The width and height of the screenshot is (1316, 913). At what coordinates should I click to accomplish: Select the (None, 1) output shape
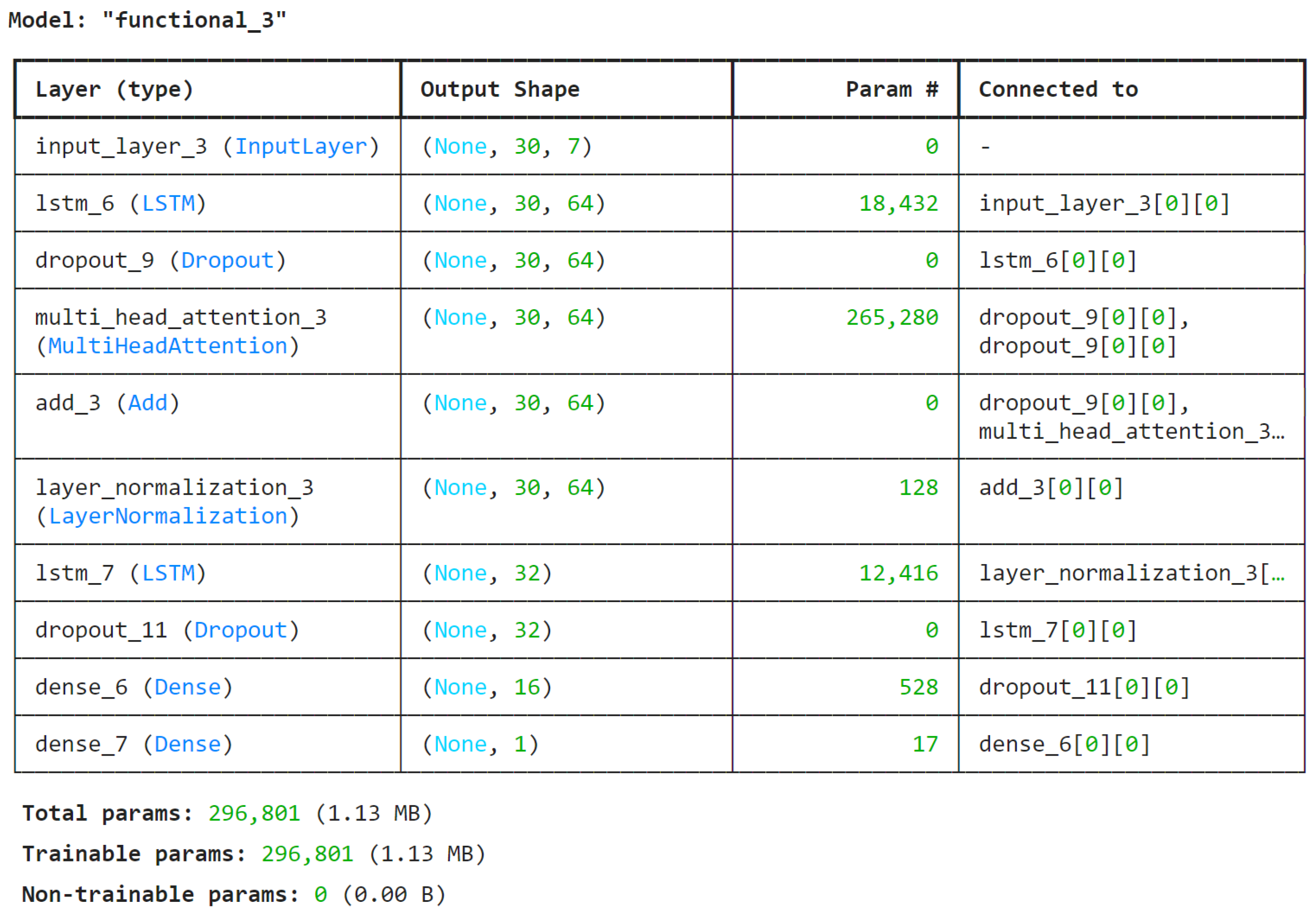pyautogui.click(x=480, y=745)
